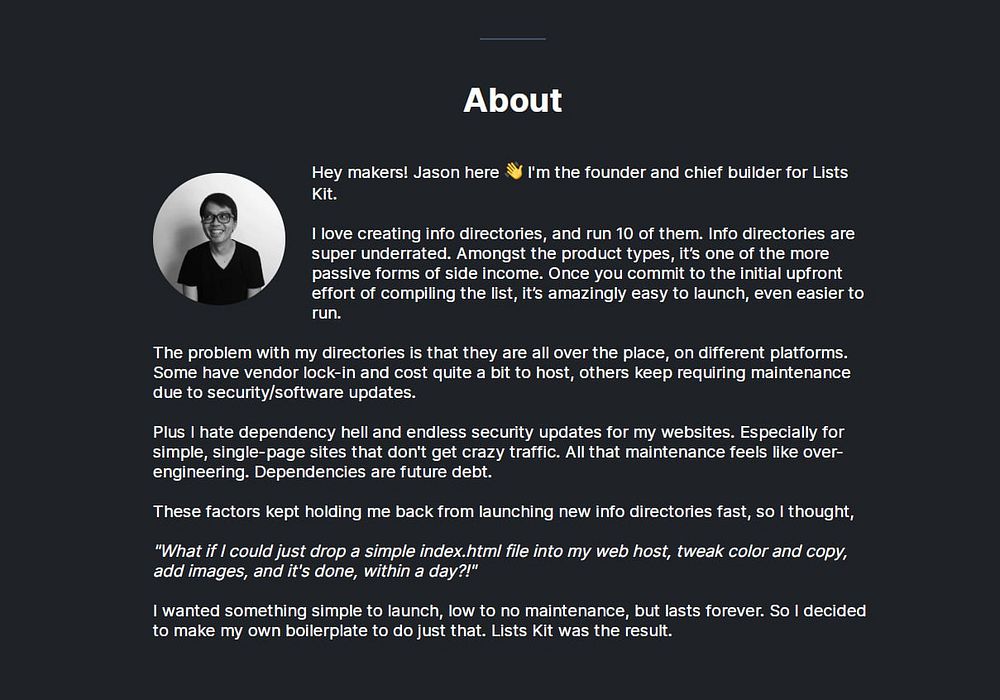Click the italic quote about index.html file
1000x700 pixels.
(501, 561)
